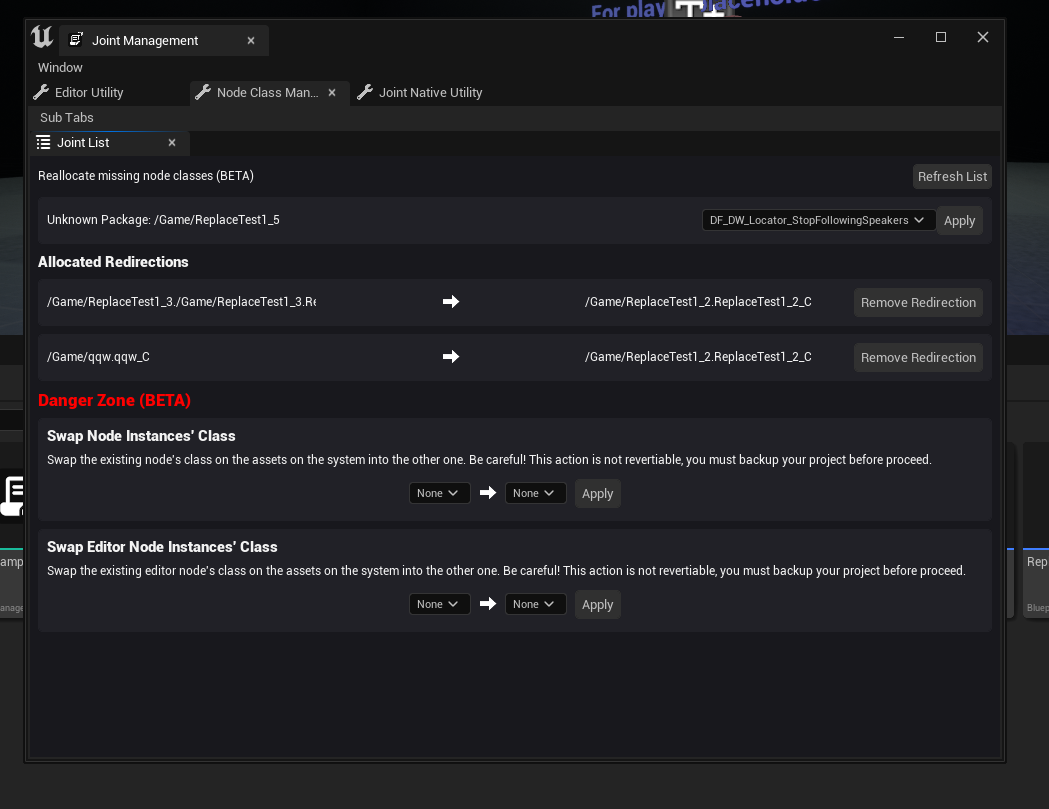Image resolution: width=1049 pixels, height=809 pixels.
Task: Expand source class dropdown under Swap Node Instances
Action: tap(439, 493)
